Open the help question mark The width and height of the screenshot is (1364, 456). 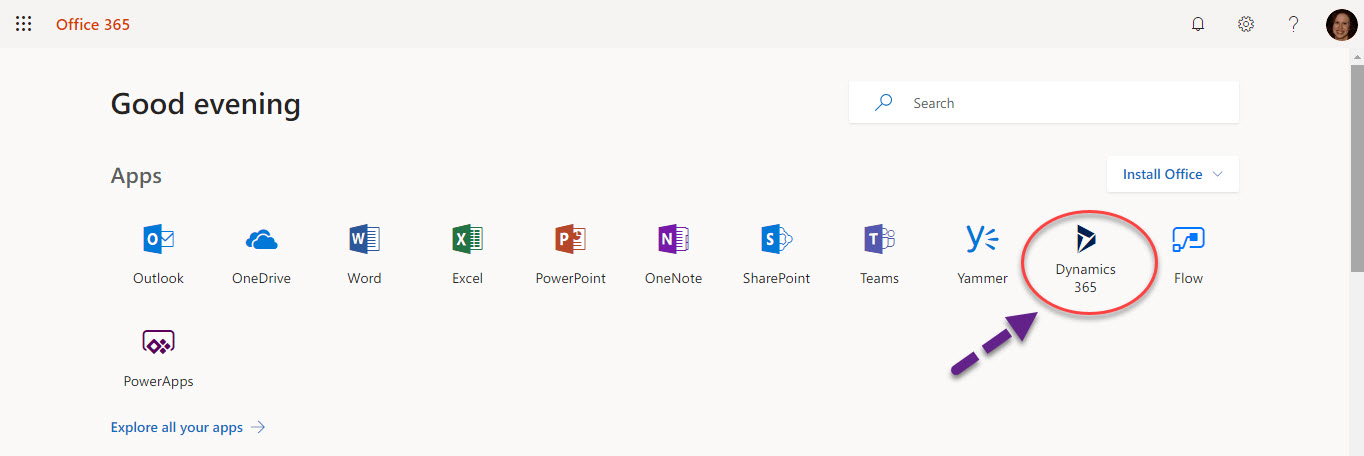[1294, 24]
